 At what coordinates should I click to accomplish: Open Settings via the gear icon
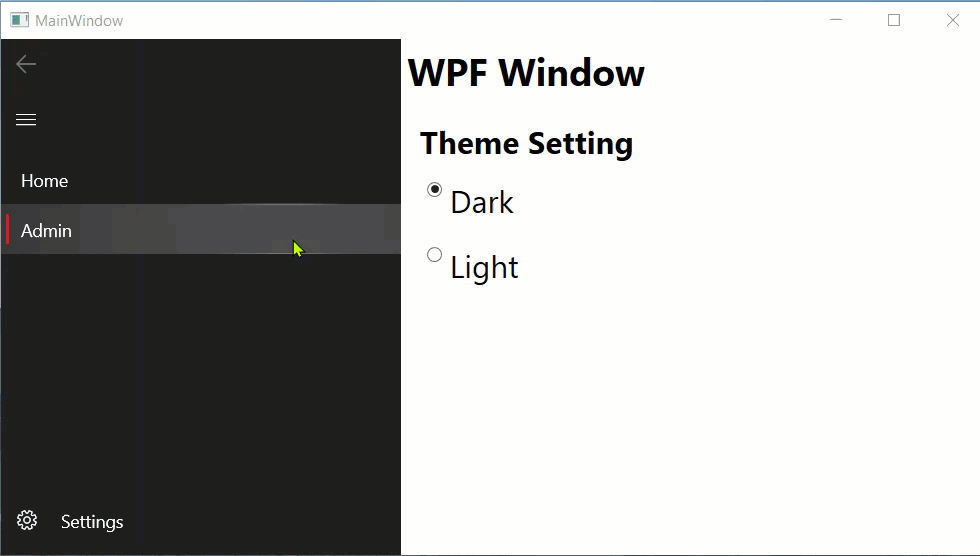pyautogui.click(x=27, y=520)
